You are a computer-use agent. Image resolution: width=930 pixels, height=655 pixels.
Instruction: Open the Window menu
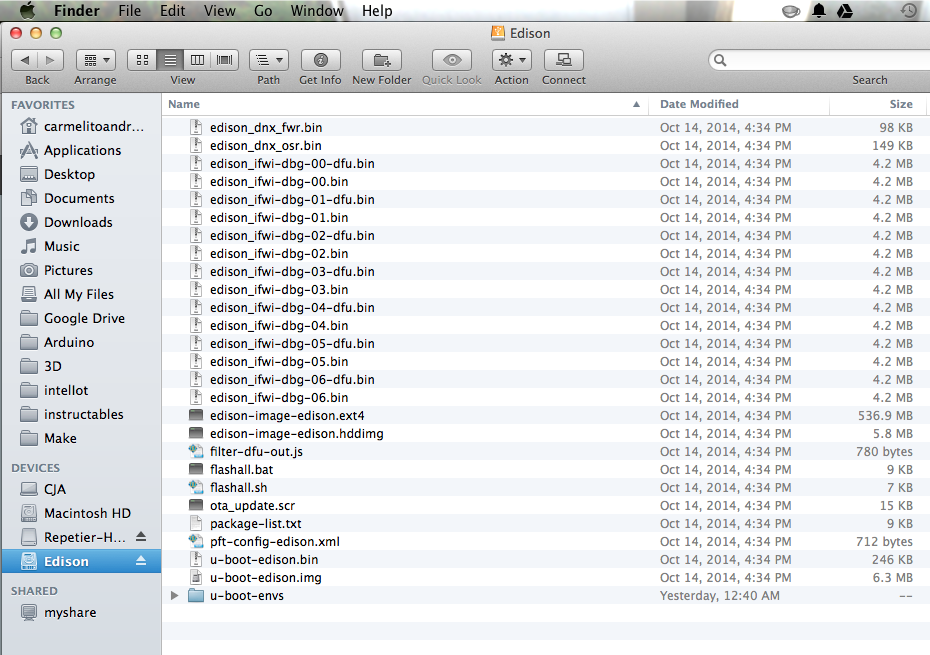click(317, 11)
